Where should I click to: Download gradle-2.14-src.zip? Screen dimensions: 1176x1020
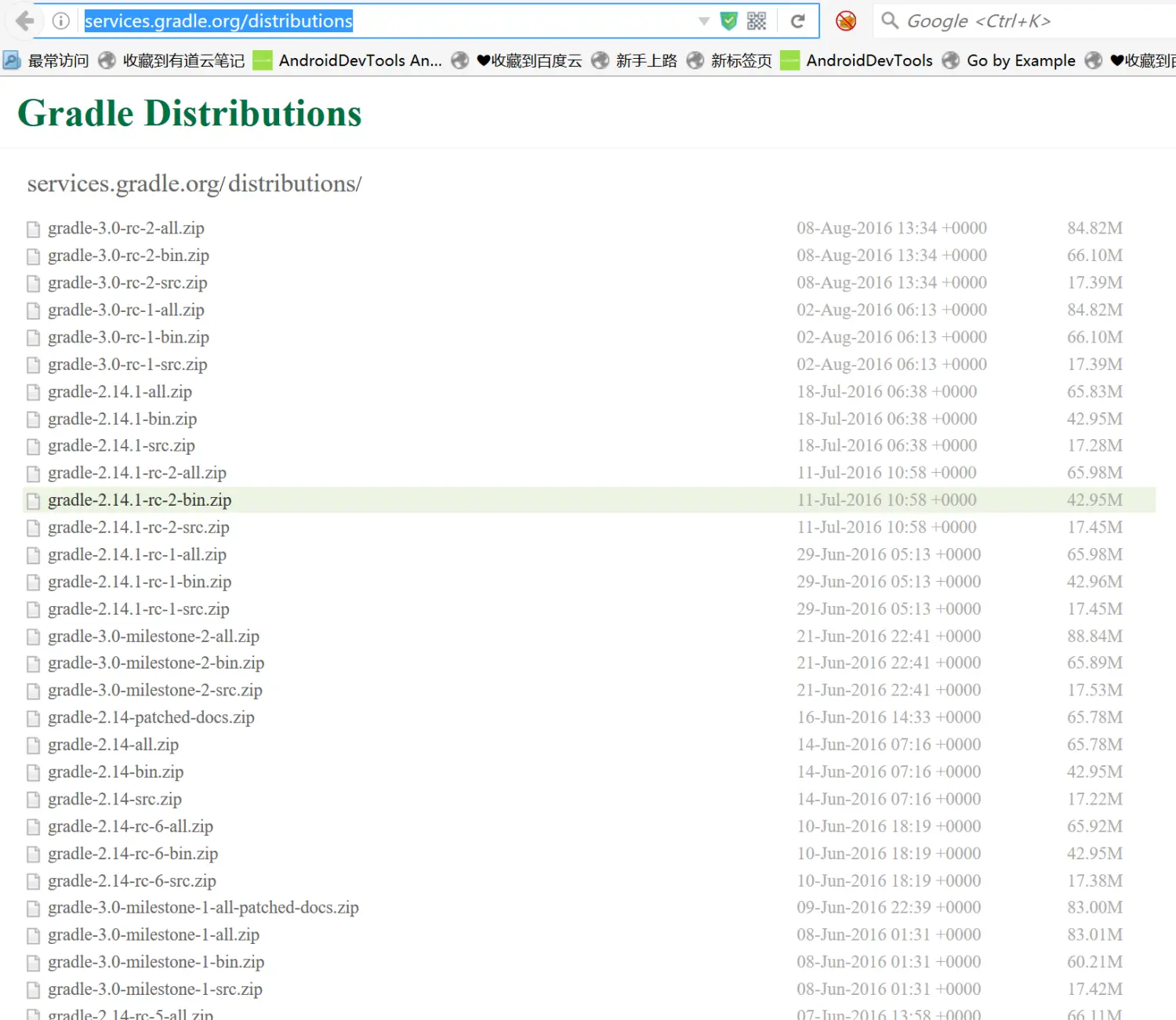pyautogui.click(x=114, y=799)
